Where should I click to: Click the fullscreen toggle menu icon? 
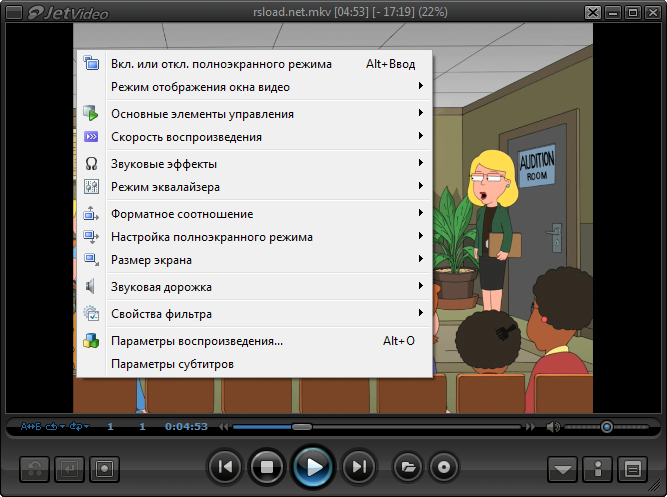91,63
